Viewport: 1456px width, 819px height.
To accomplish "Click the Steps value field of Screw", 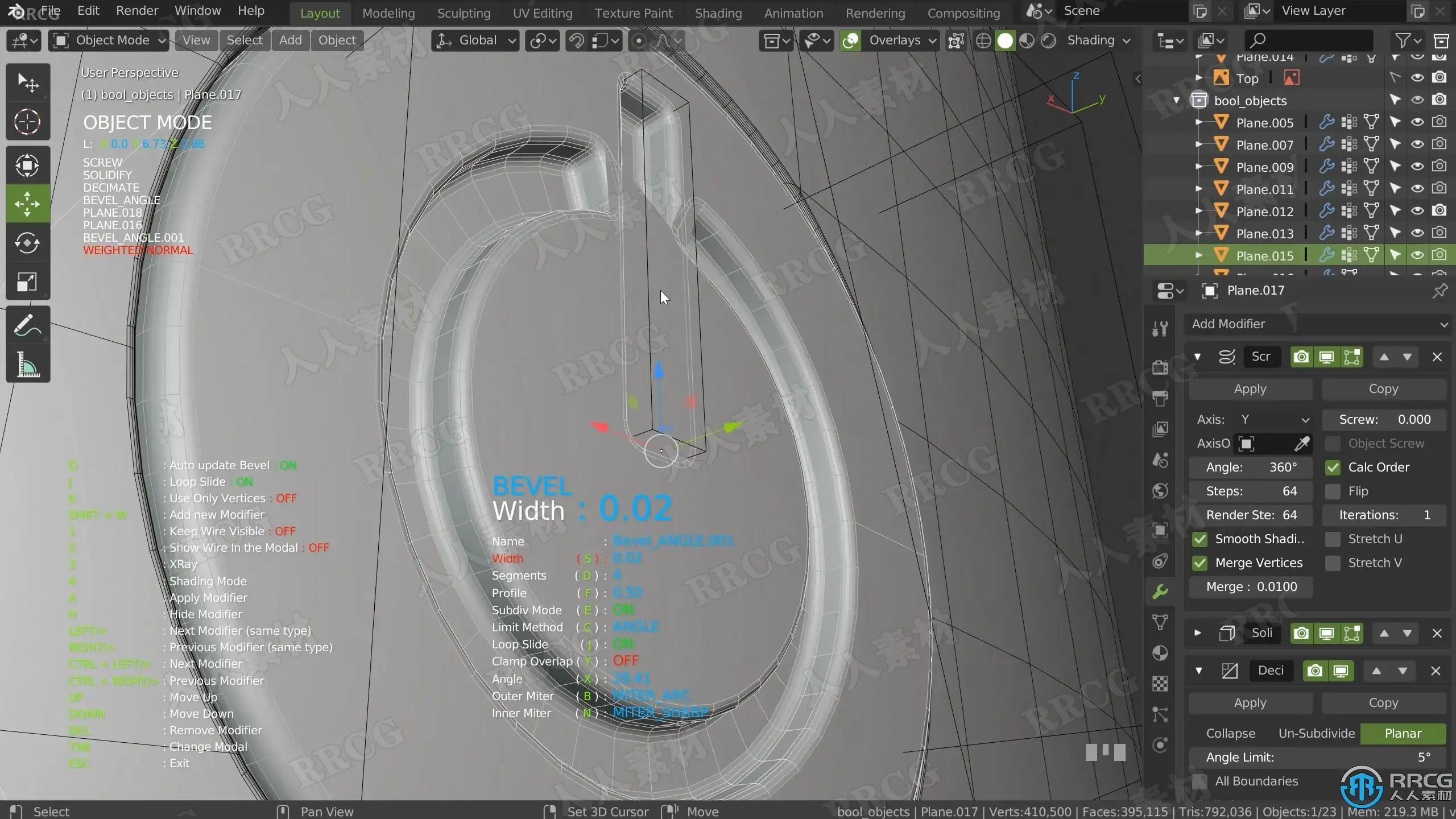I will (1251, 491).
